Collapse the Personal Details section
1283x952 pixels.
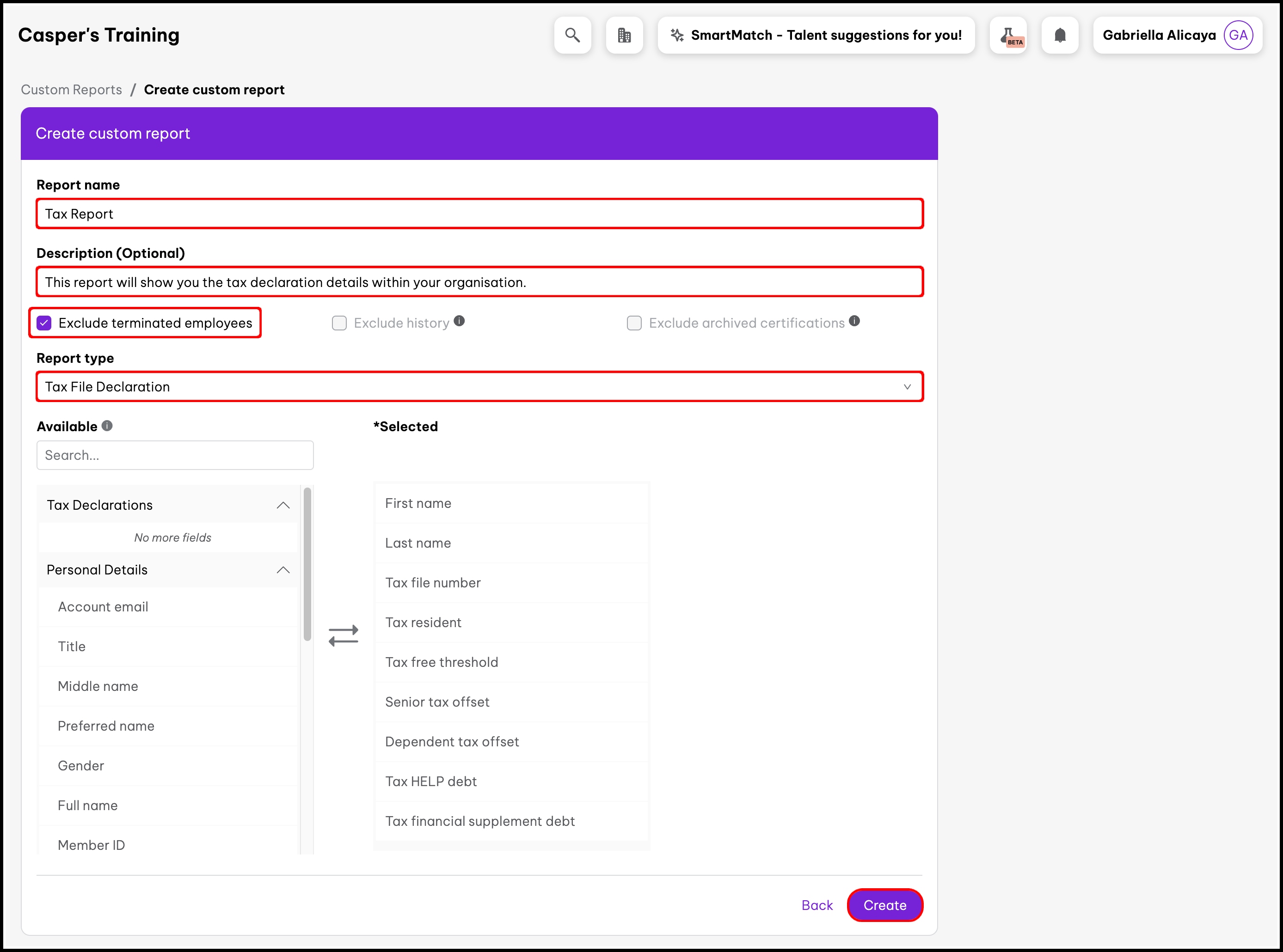pos(283,570)
